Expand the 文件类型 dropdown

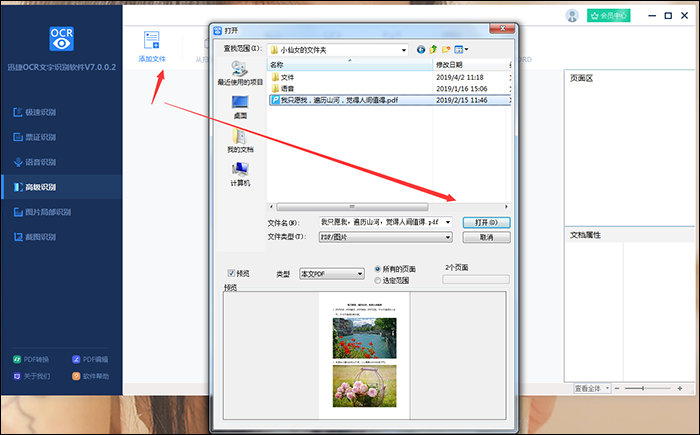click(448, 237)
